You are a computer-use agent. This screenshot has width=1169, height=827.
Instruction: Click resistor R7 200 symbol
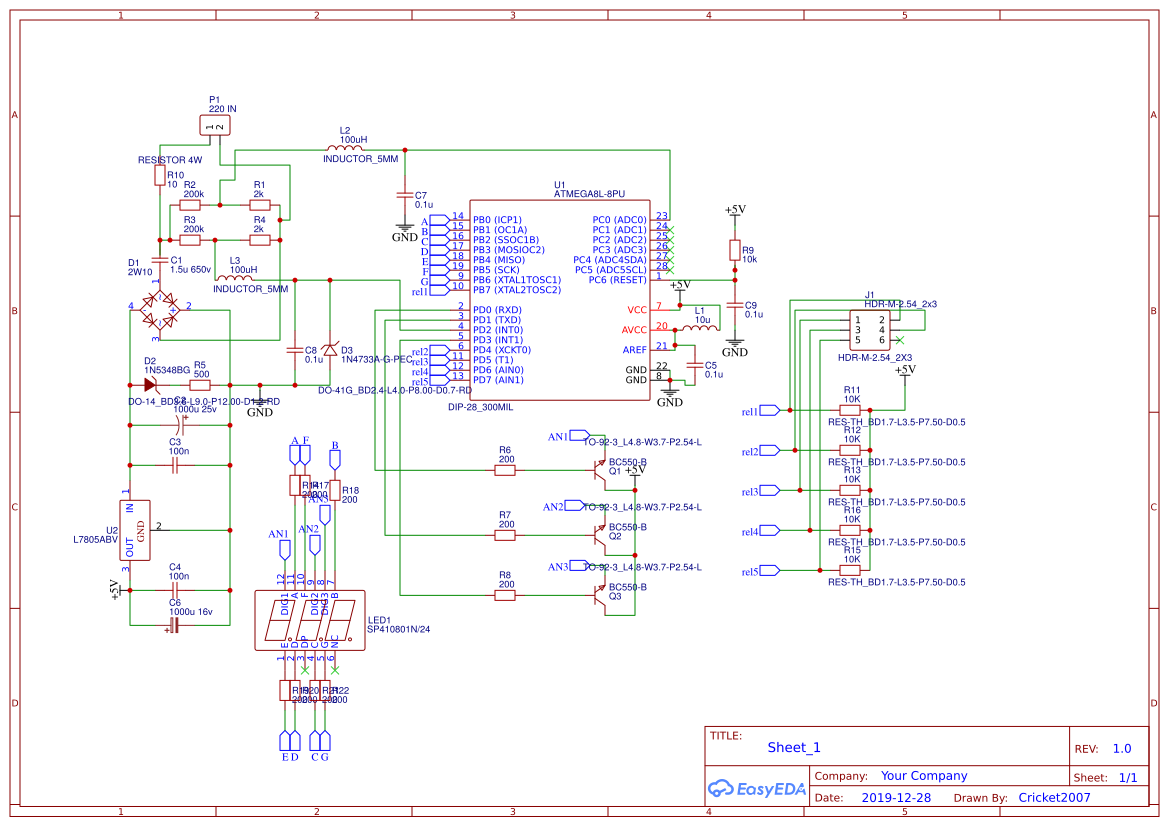click(x=505, y=535)
